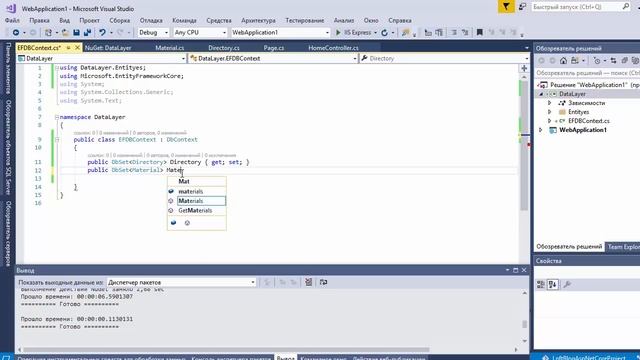This screenshot has width=640, height=360.
Task: Click the Solution Explorer search field
Action: 587,73
